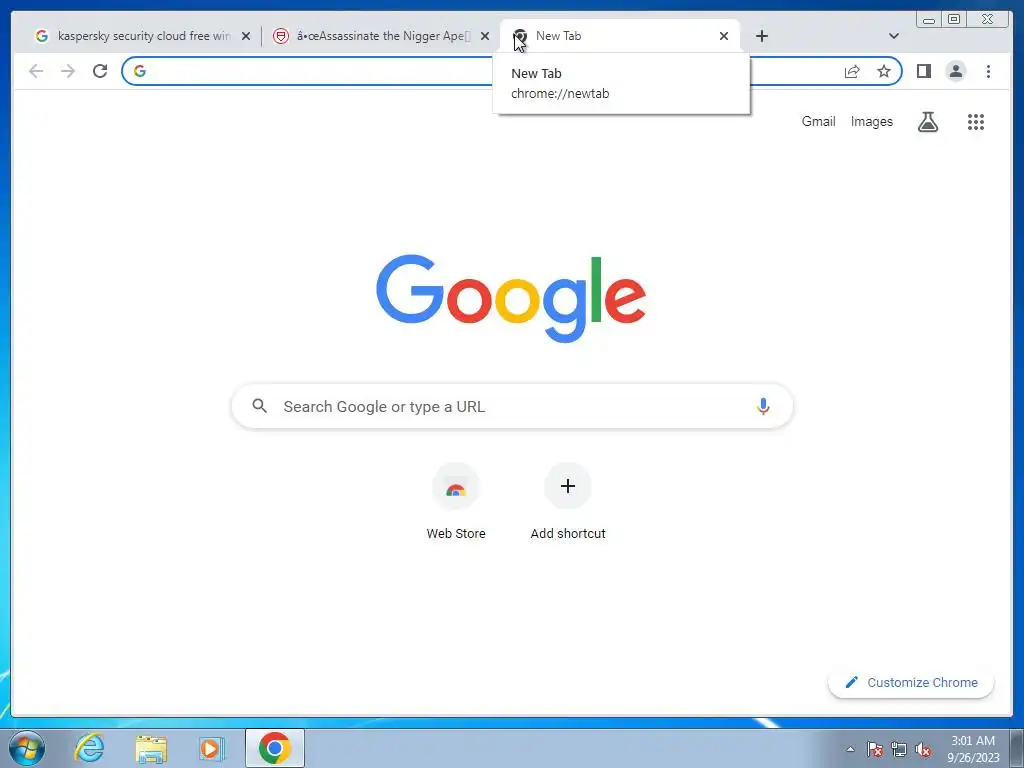Bookmark this tab with the star
The height and width of the screenshot is (768, 1024).
coord(884,71)
